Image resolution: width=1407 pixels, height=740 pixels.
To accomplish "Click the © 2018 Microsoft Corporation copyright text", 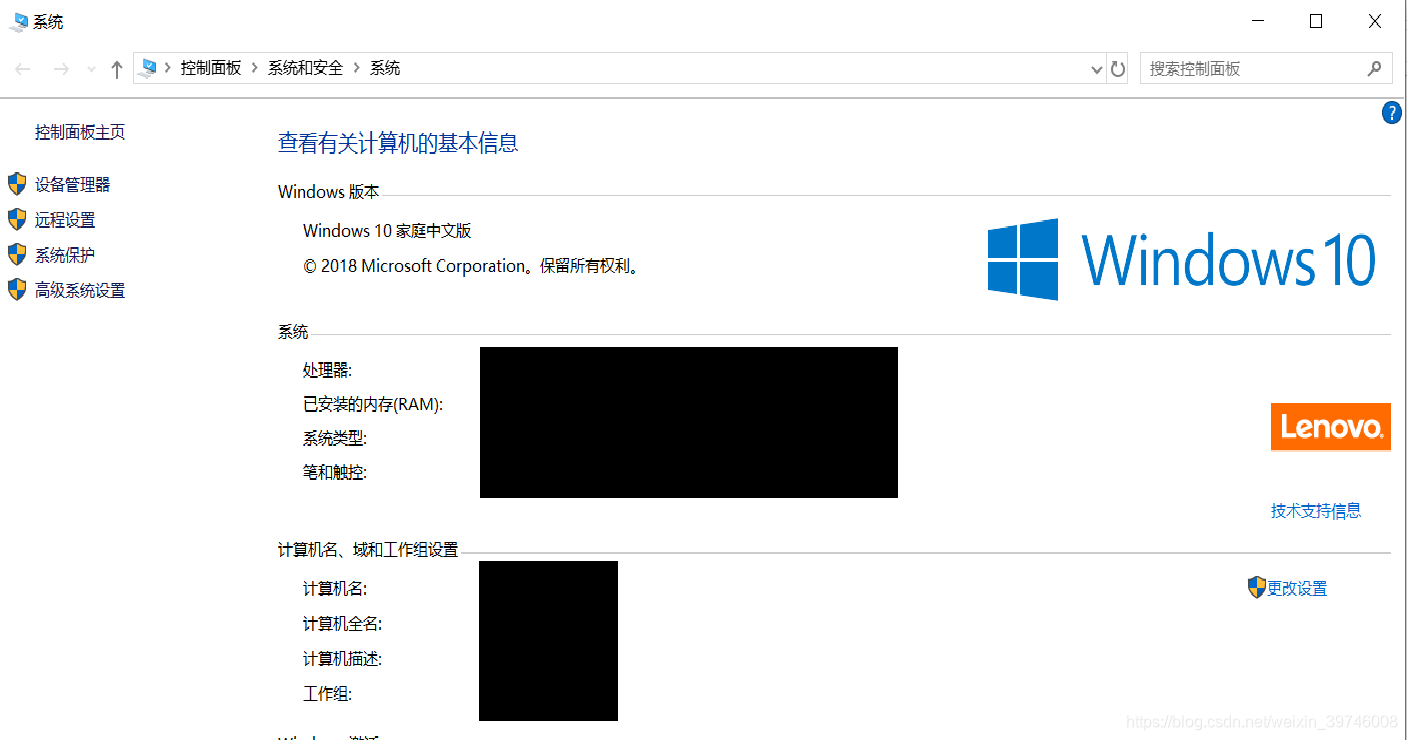I will coord(471,266).
